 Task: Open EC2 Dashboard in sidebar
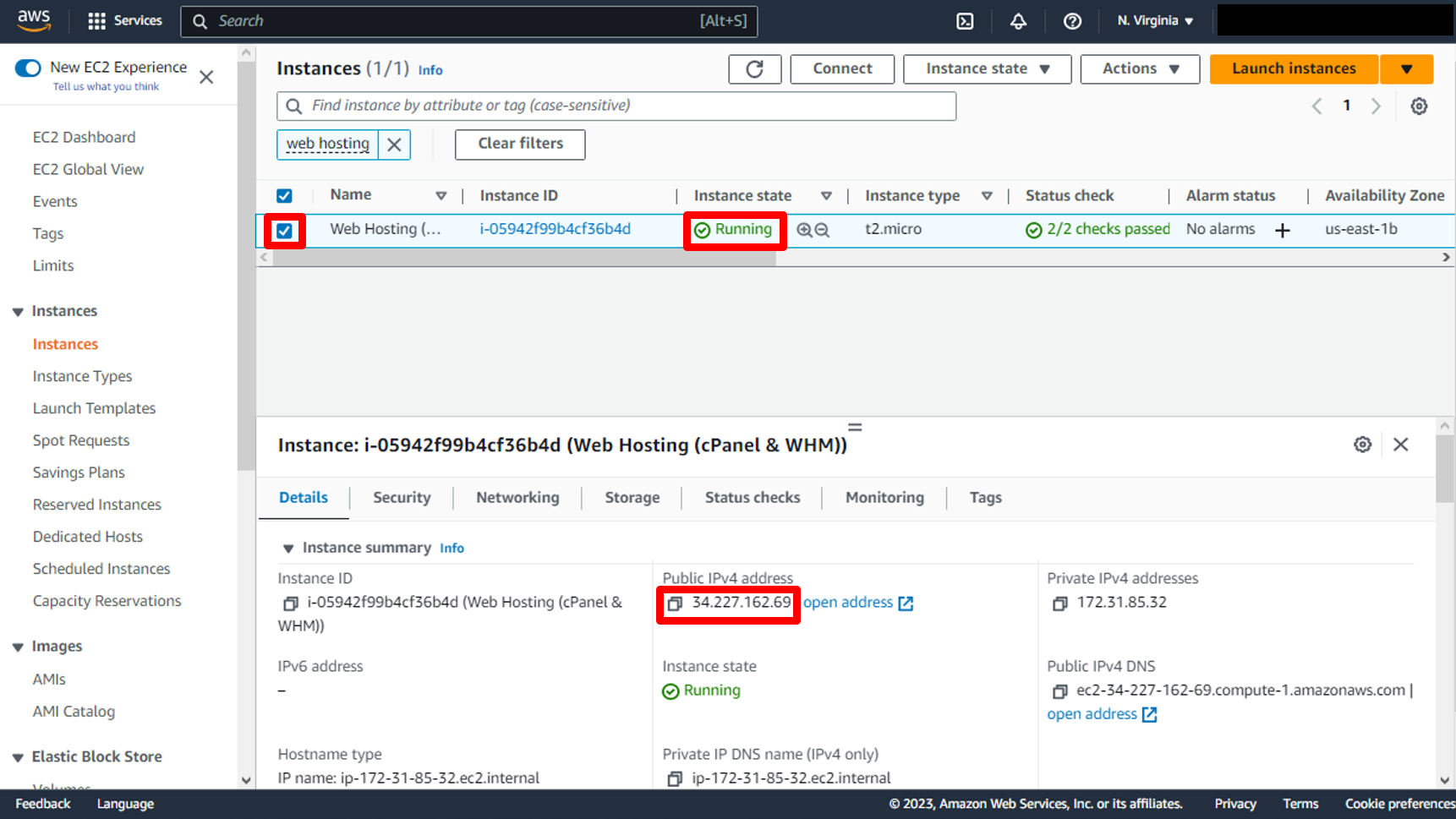84,138
